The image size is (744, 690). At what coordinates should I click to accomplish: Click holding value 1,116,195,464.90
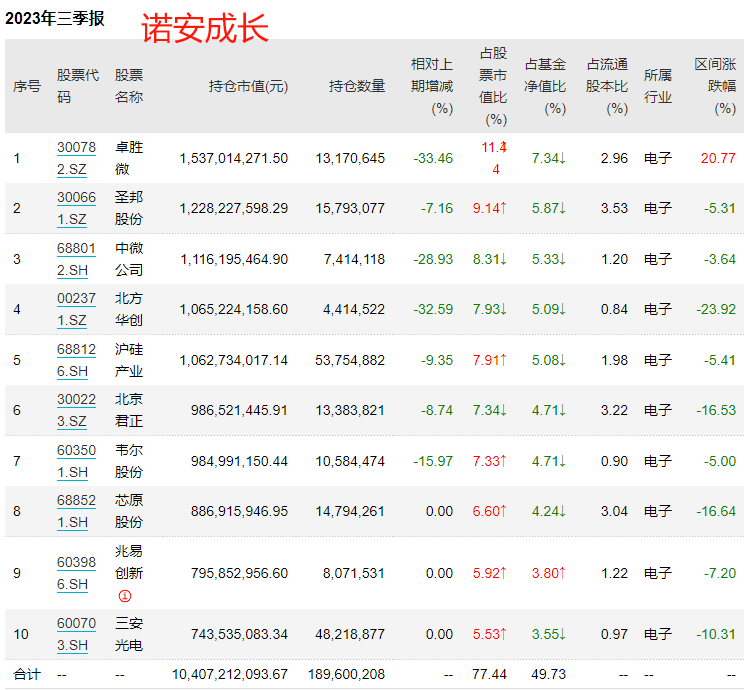pyautogui.click(x=234, y=260)
